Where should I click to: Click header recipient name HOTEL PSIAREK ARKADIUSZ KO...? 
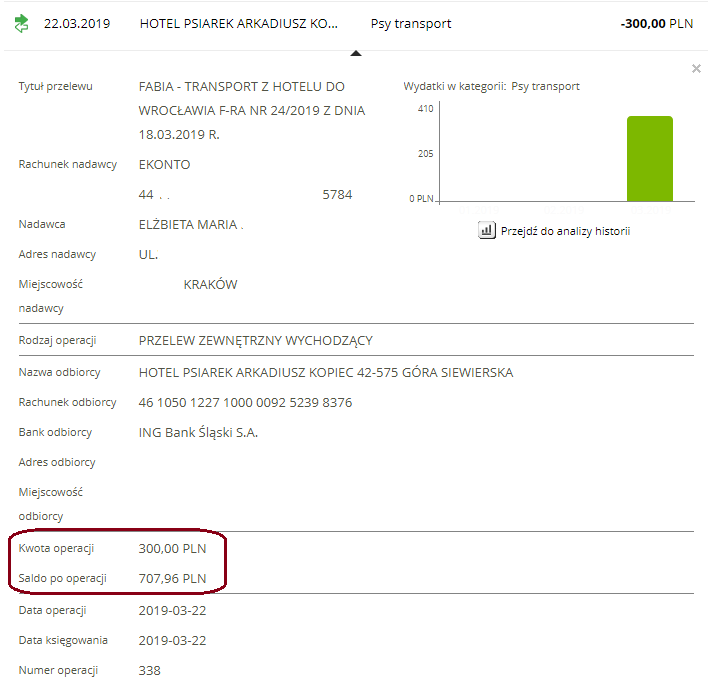(238, 23)
